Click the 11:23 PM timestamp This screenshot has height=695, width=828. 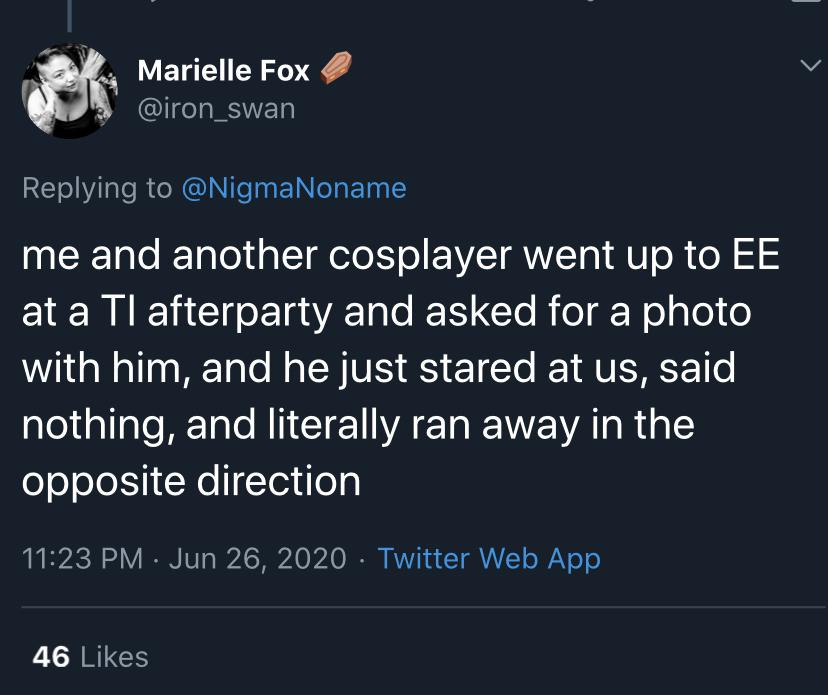(x=83, y=558)
